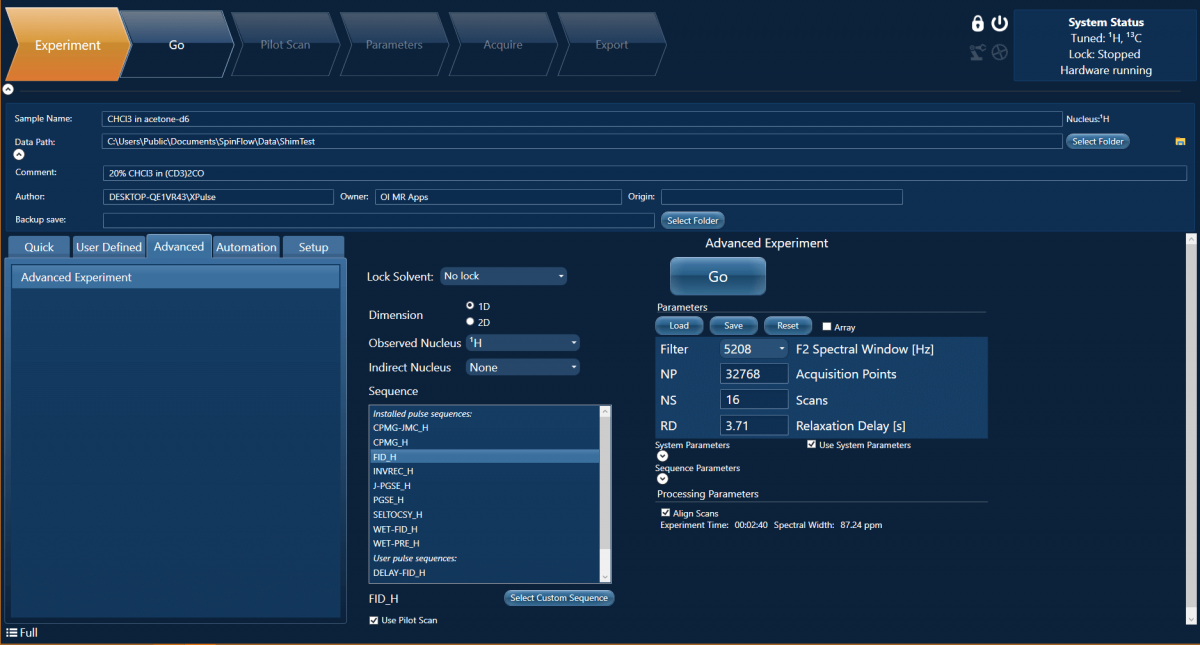The image size is (1200, 645).
Task: Open the Filter 5208 dropdown
Action: [x=754, y=349]
